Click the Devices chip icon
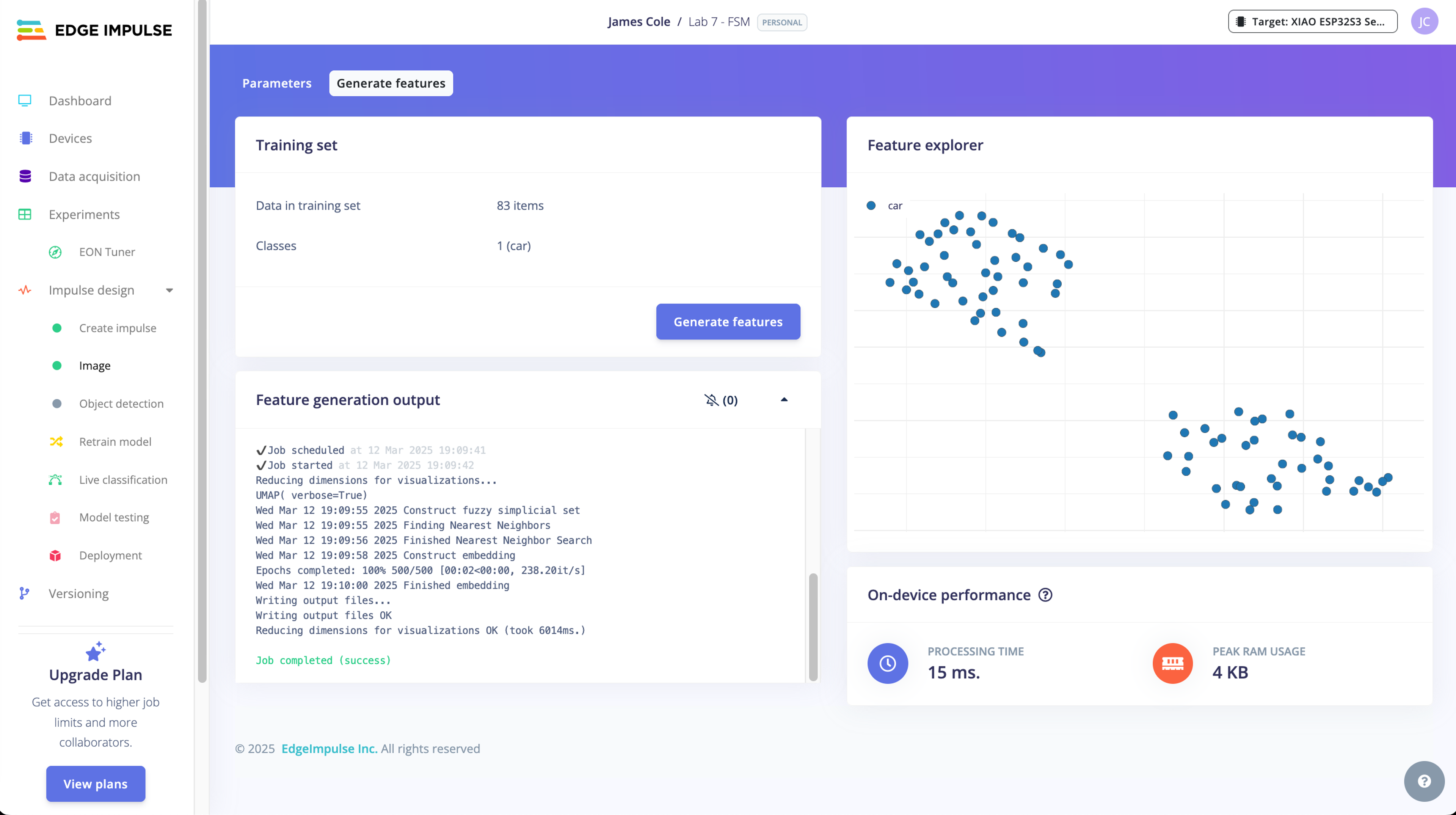1456x815 pixels. [x=25, y=138]
